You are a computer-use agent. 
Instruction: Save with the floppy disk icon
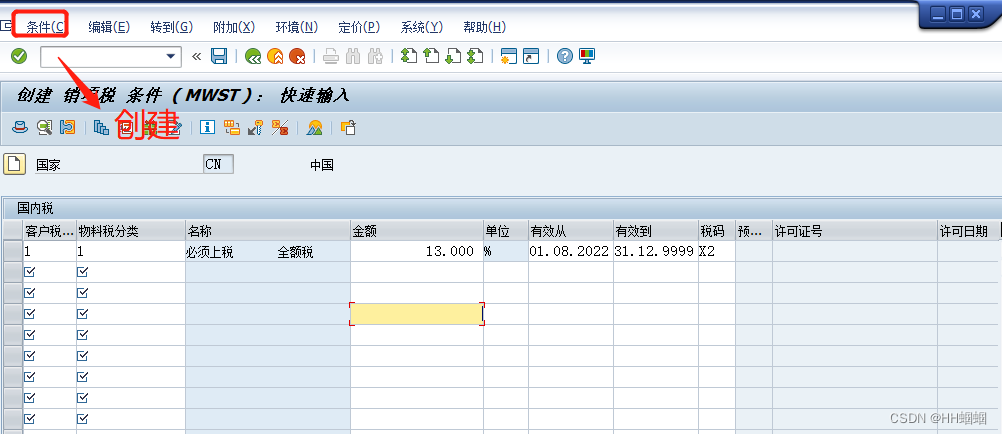pos(219,57)
